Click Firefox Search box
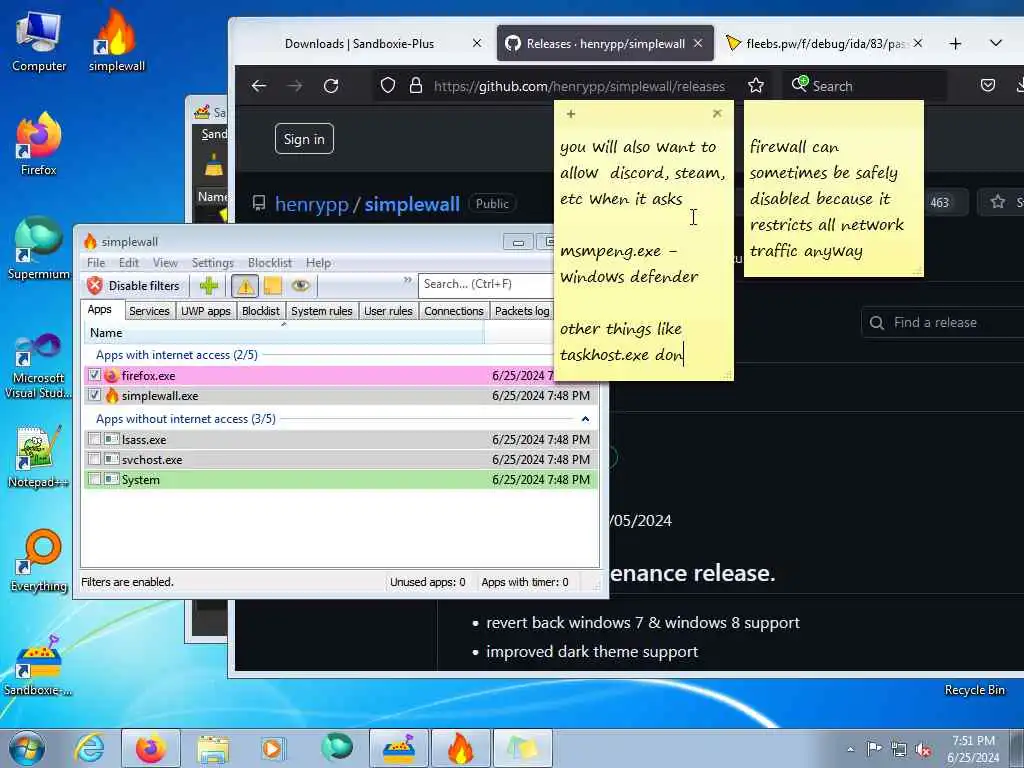 (865, 86)
